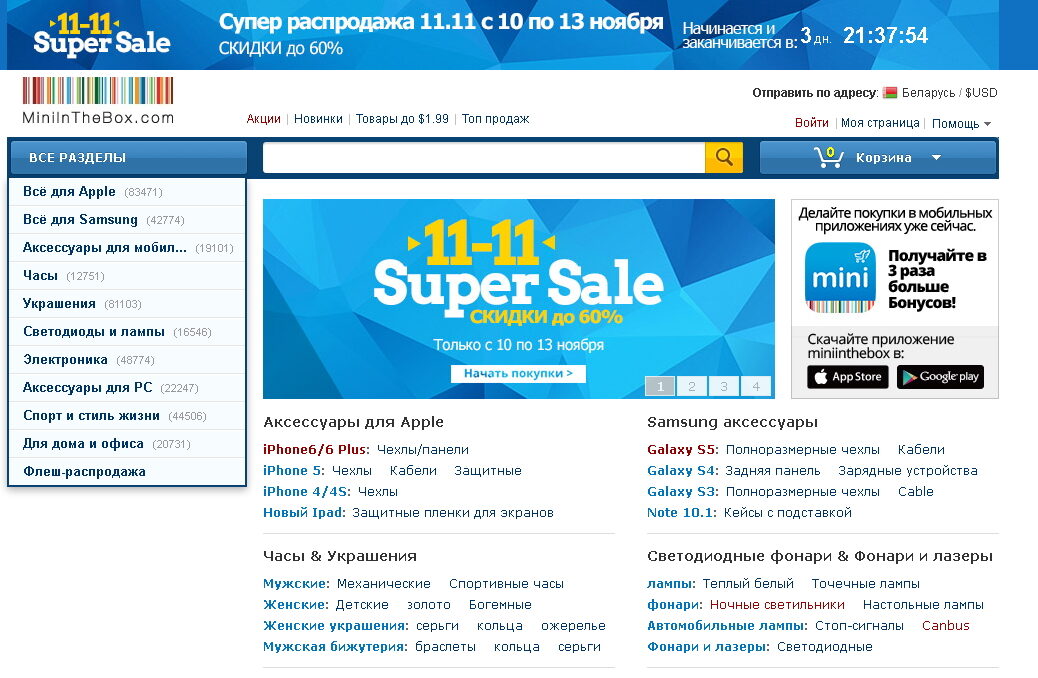Click the mini app icon

click(839, 277)
